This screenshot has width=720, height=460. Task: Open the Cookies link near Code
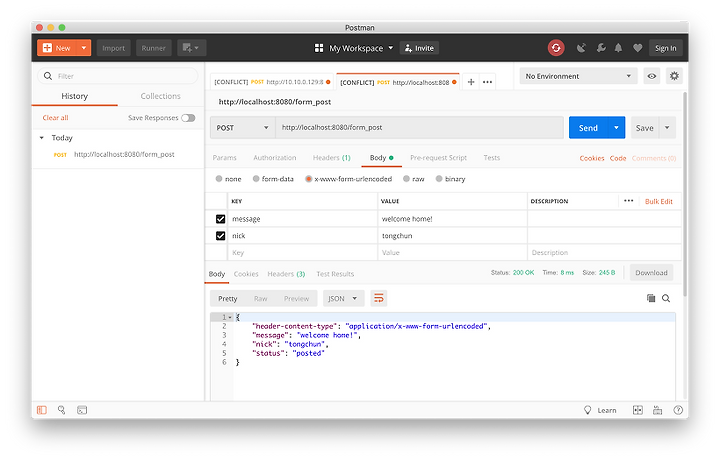592,158
